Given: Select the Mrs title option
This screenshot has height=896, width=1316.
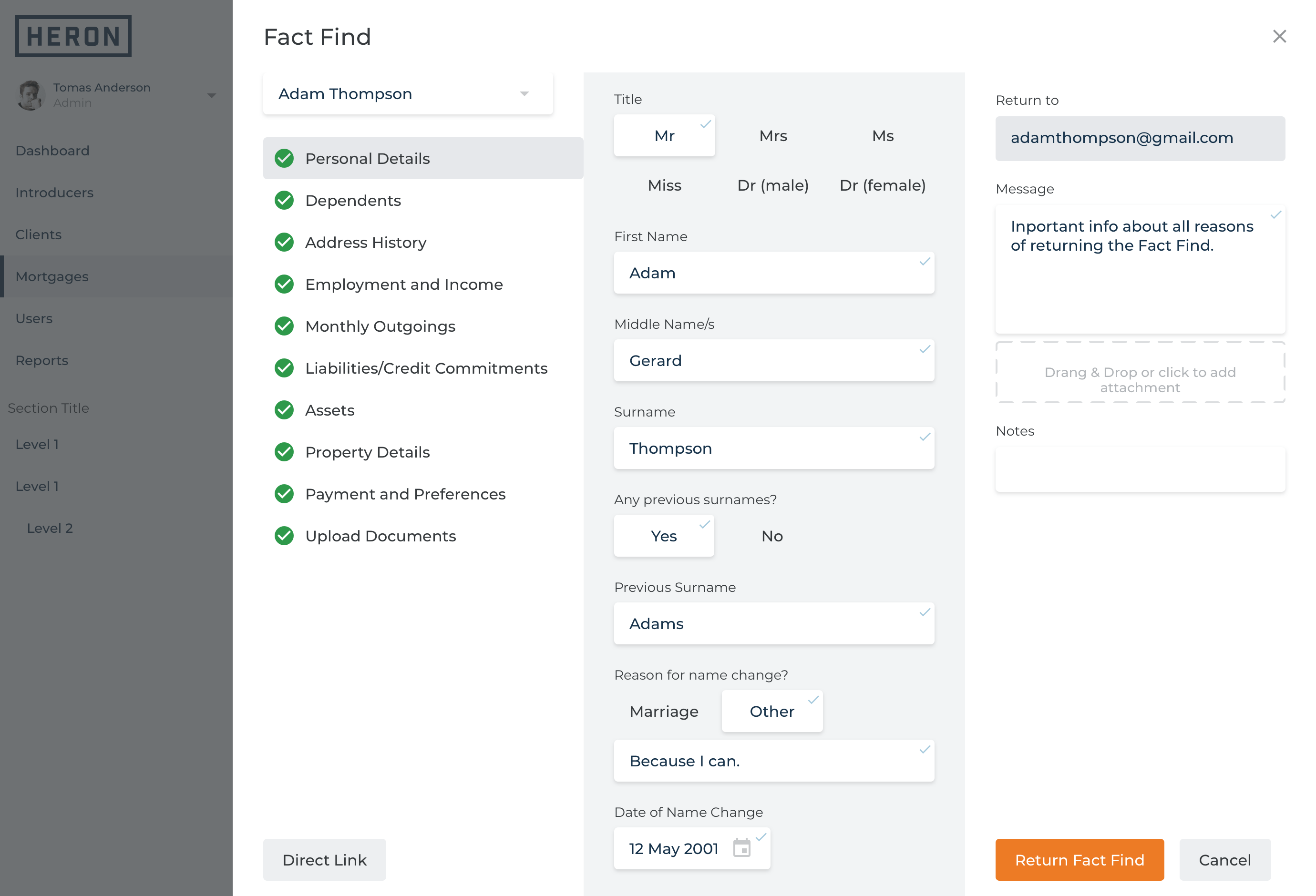Looking at the screenshot, I should pyautogui.click(x=773, y=136).
